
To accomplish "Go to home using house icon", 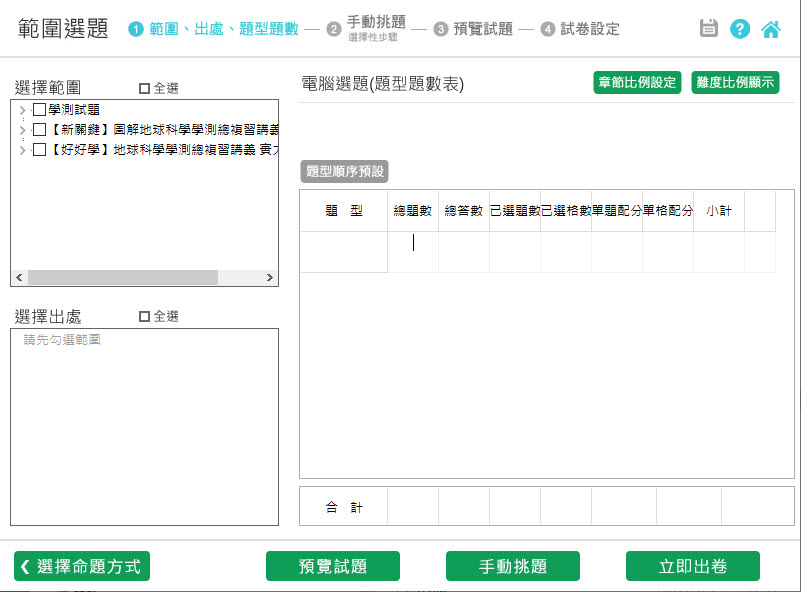I will click(x=771, y=28).
